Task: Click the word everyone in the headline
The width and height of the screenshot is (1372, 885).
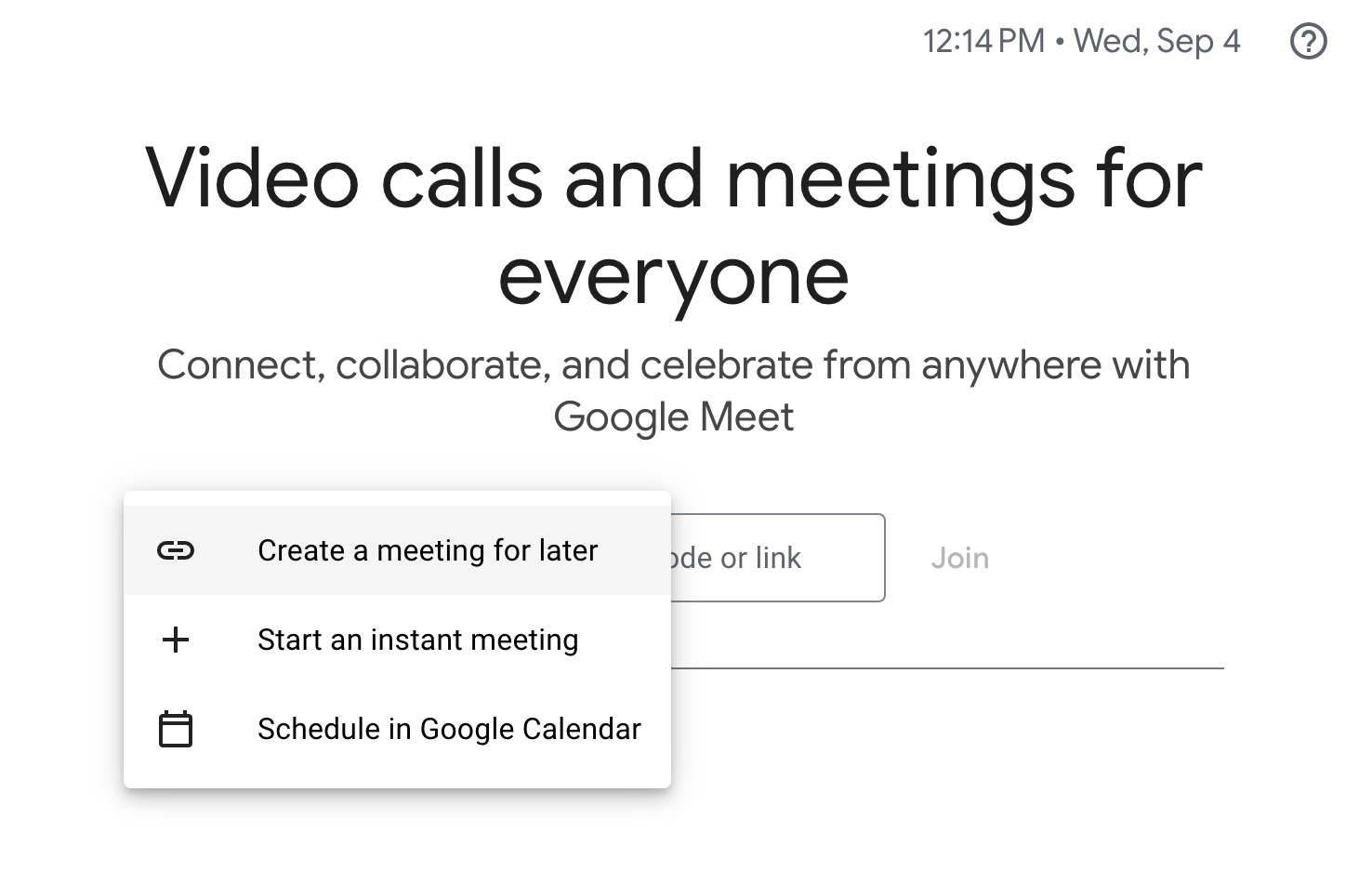Action: 674,277
